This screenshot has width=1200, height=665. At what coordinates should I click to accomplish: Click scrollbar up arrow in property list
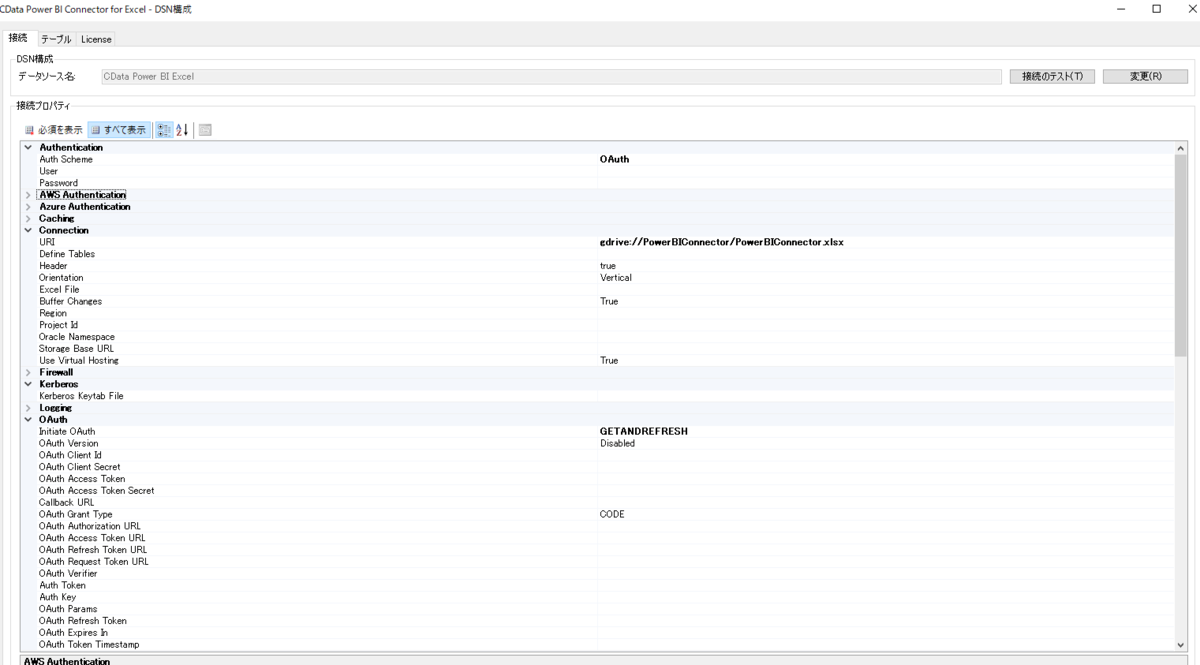click(x=1181, y=149)
